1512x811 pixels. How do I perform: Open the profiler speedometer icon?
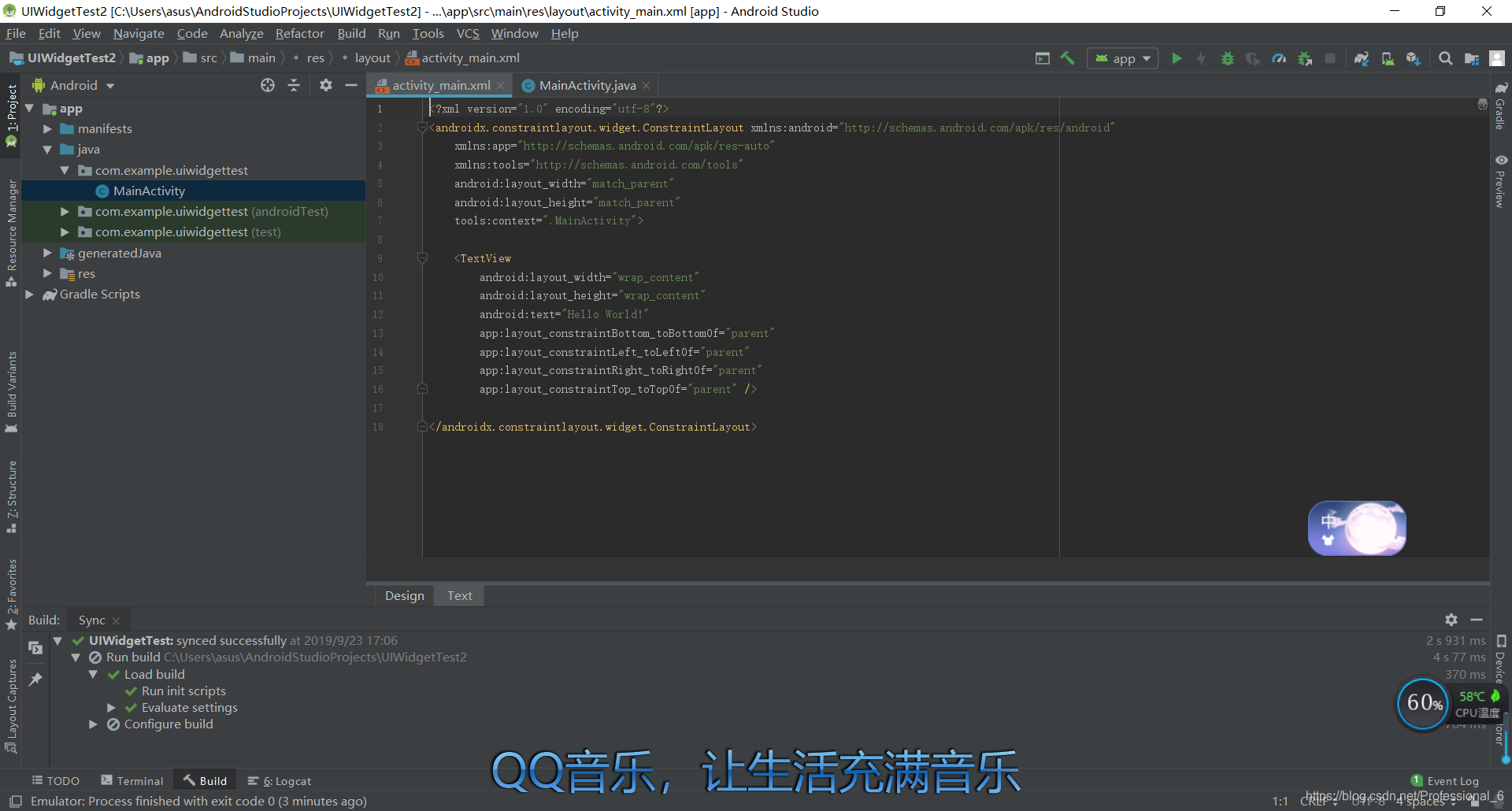1279,58
